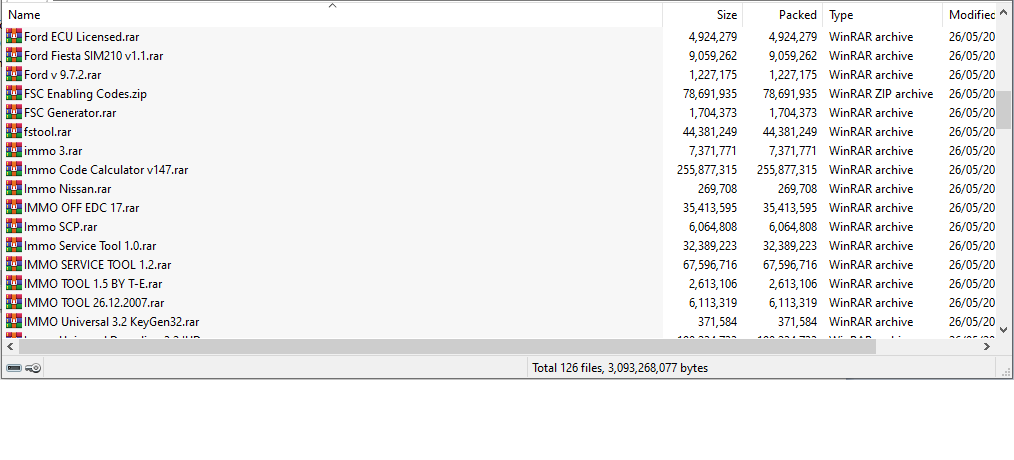Click the vertical scrollbar down arrow

(x=1003, y=329)
